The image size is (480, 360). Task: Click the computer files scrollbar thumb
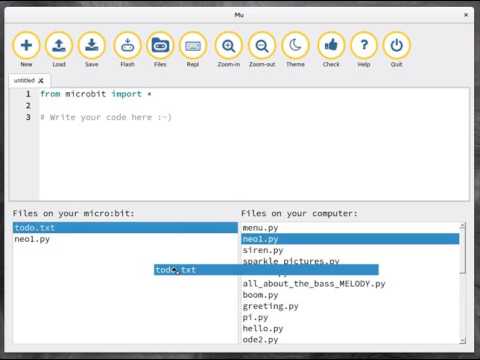tap(462, 252)
